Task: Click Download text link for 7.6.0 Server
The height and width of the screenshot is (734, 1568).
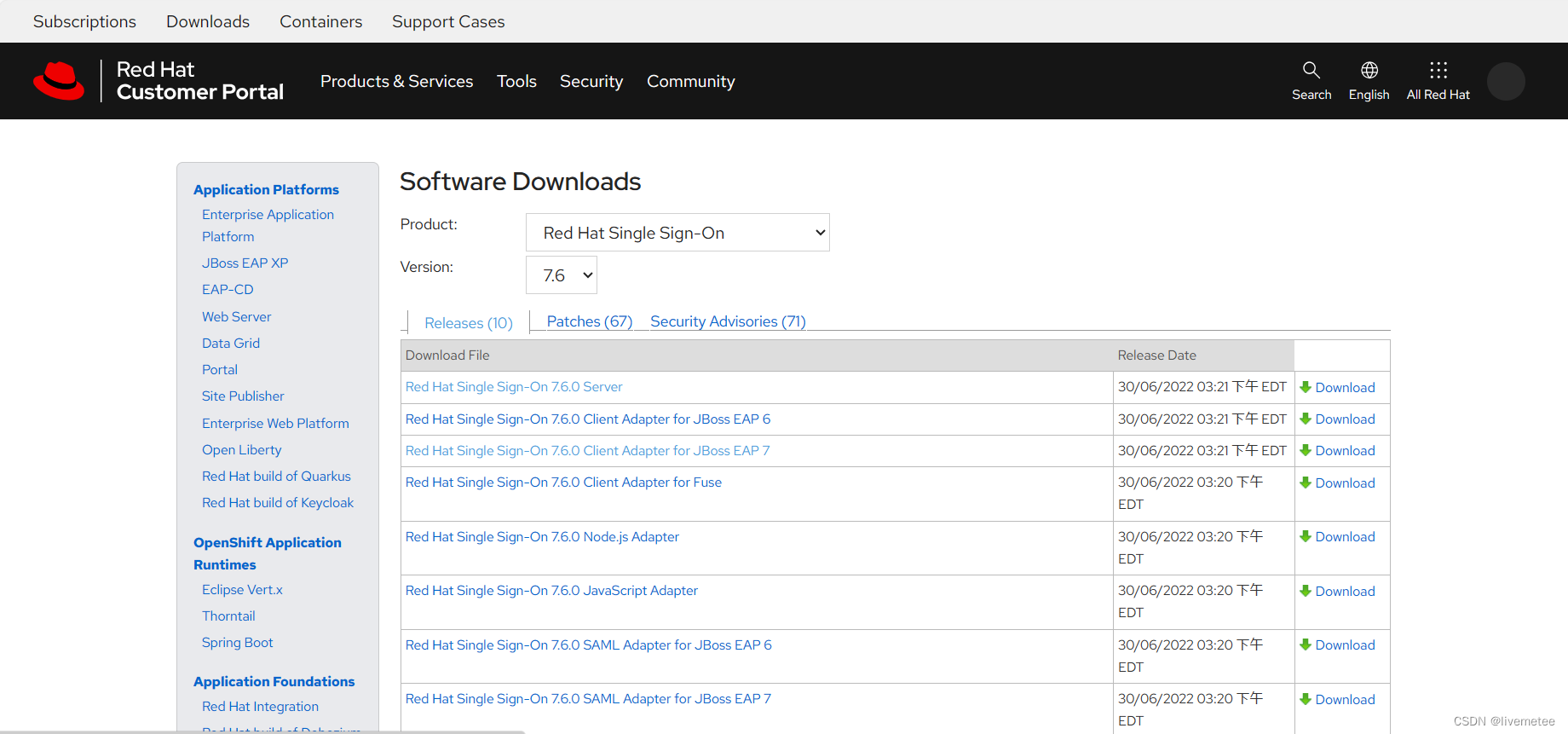Action: (1345, 387)
